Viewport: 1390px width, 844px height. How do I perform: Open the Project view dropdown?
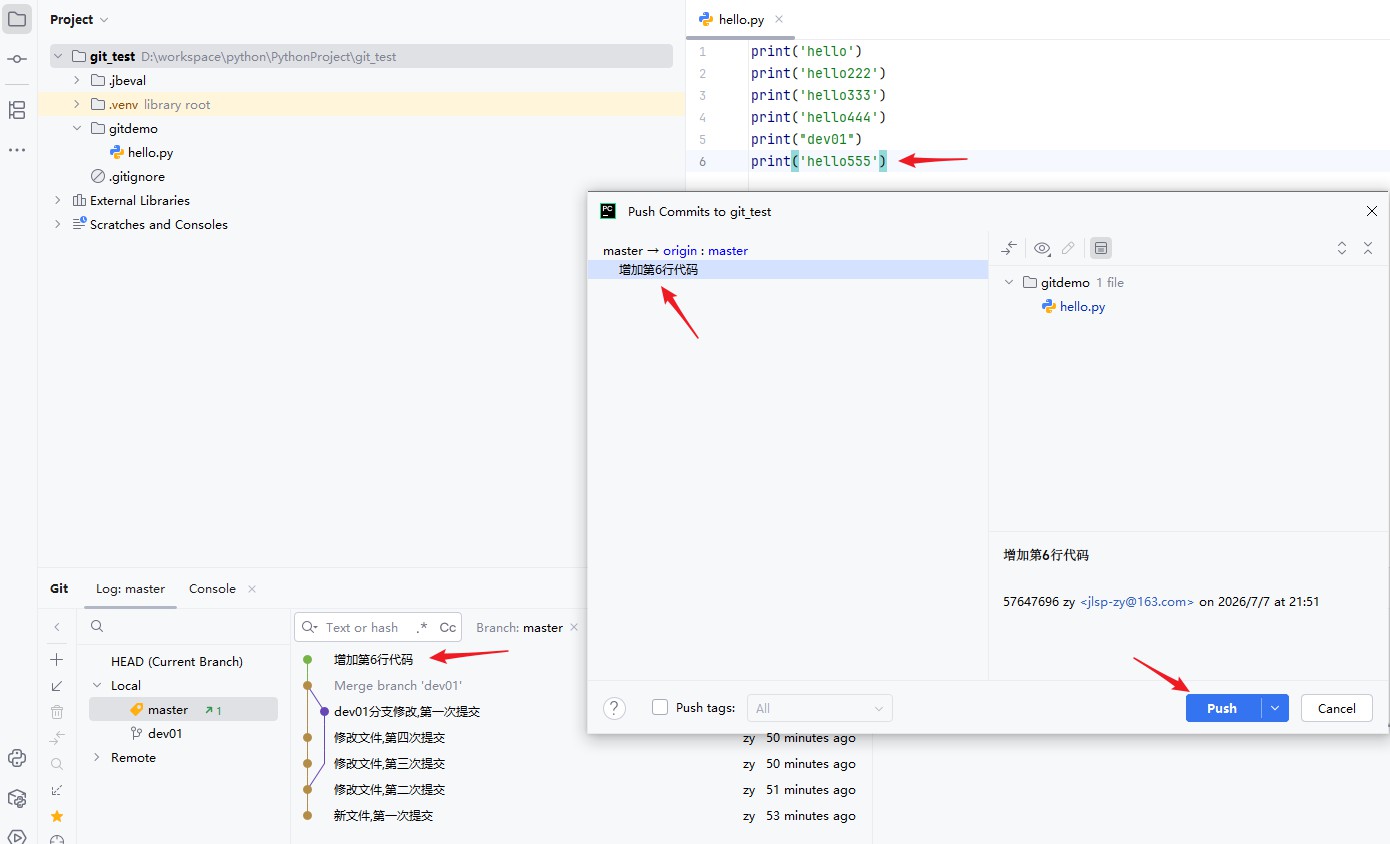click(x=79, y=19)
